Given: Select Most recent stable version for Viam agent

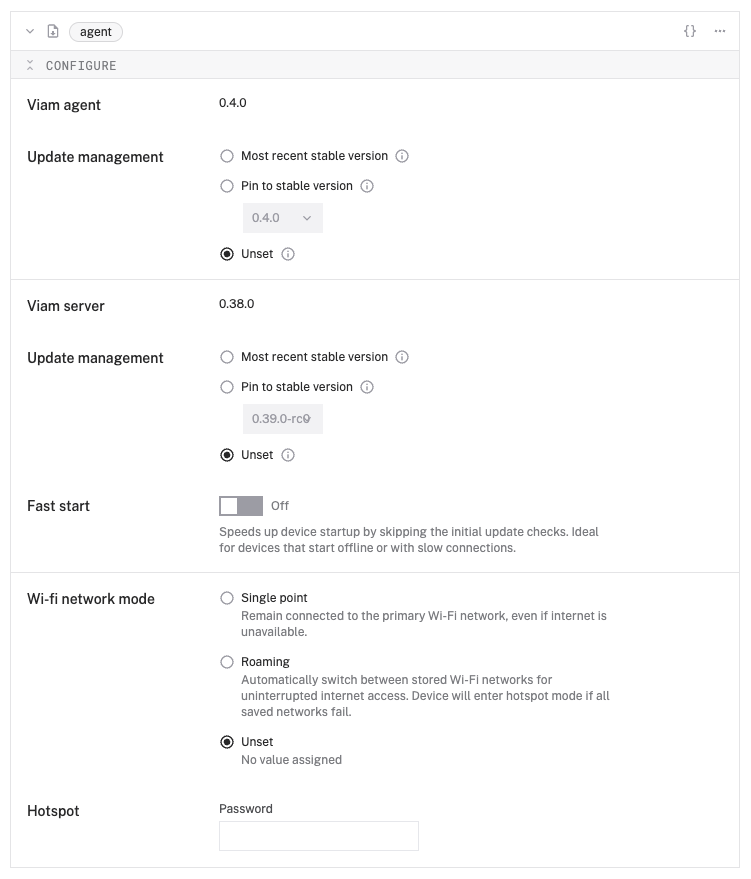Looking at the screenshot, I should (x=227, y=156).
